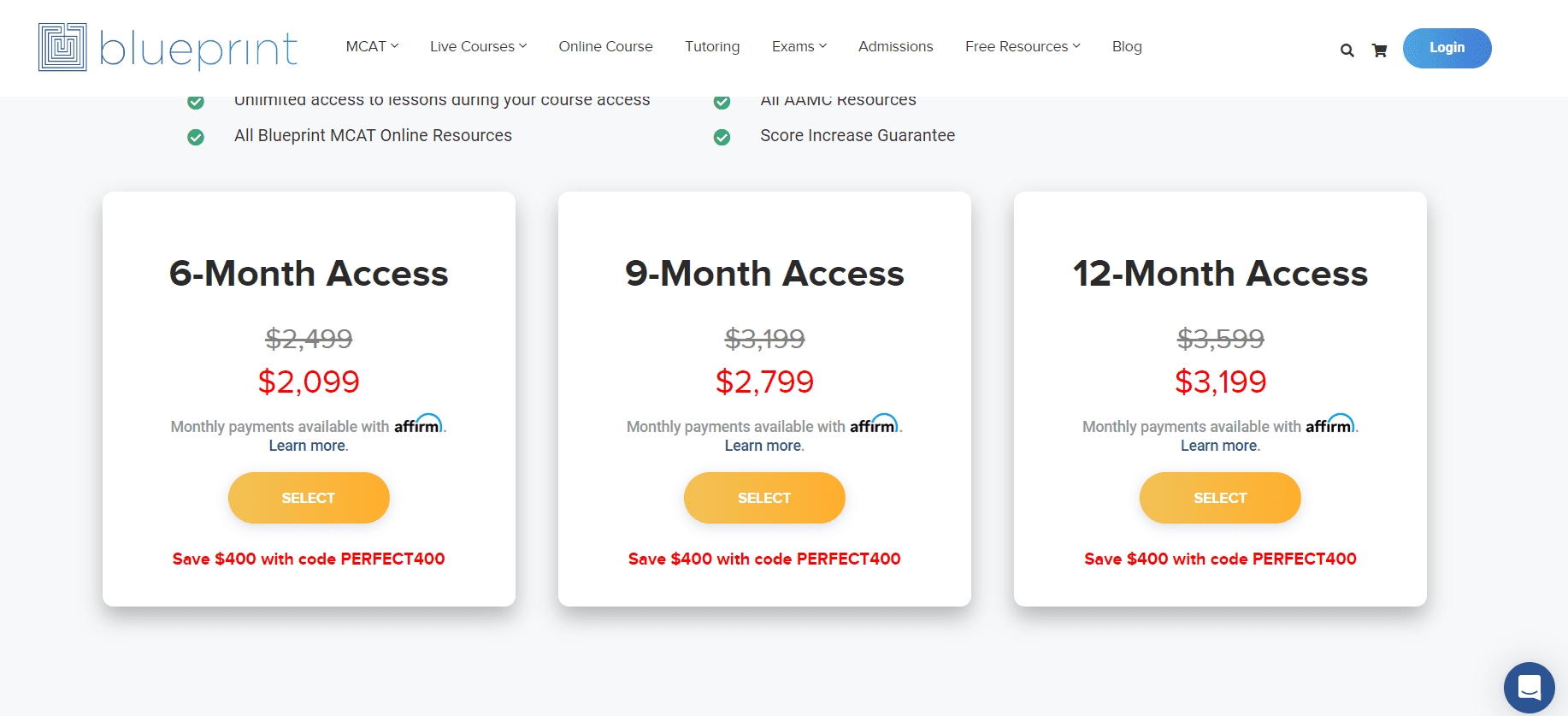The image size is (1568, 716).
Task: Open the search magnifier icon
Action: click(1347, 50)
